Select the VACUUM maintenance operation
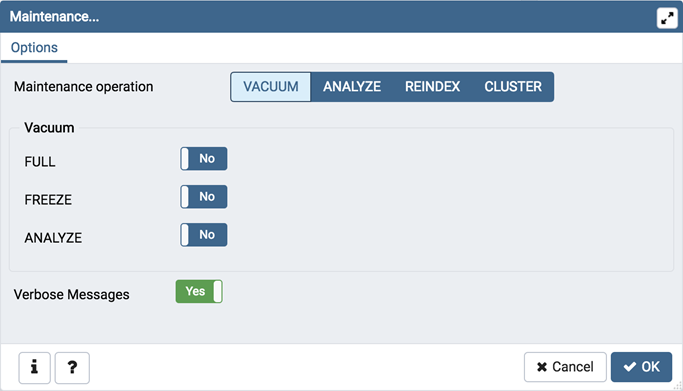Screen dimensions: 683x391 [x=270, y=87]
